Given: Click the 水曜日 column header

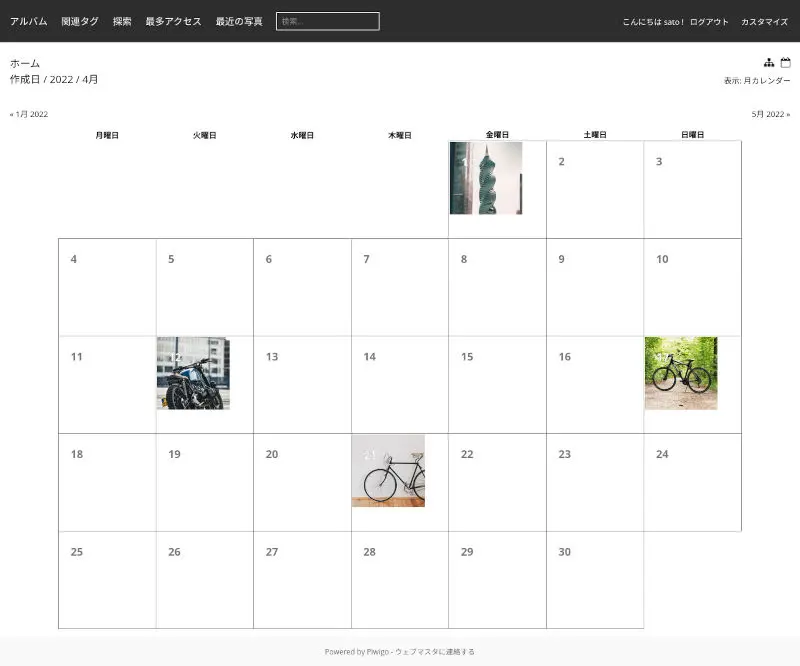Looking at the screenshot, I should [x=302, y=135].
